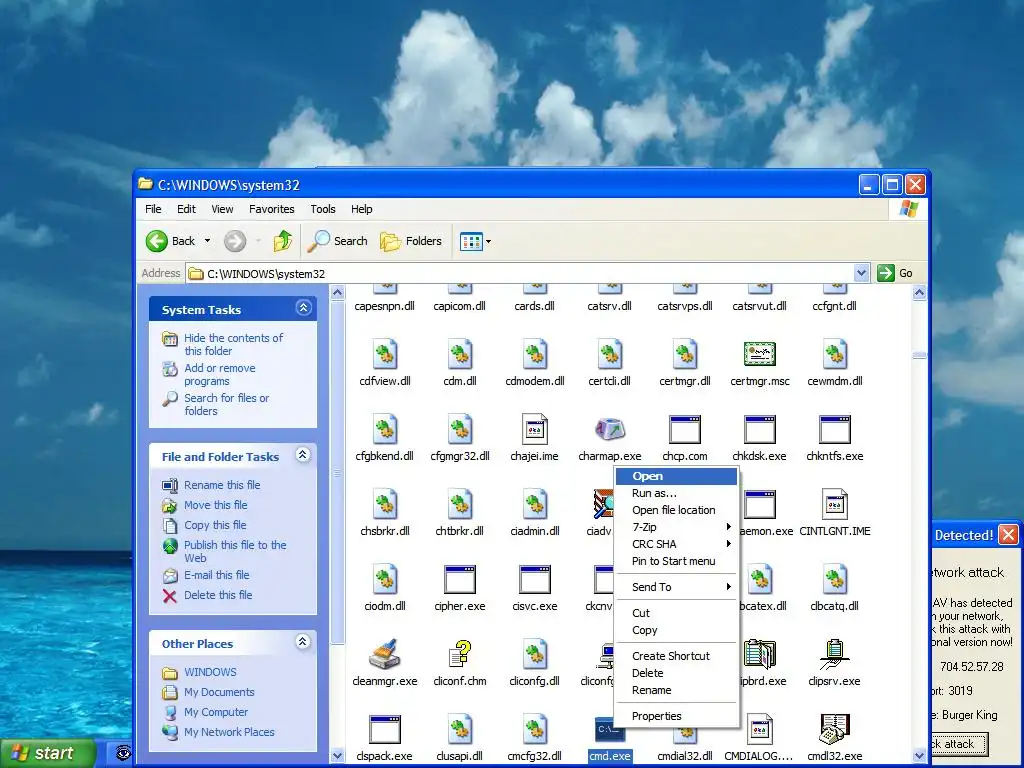Screen dimensions: 1024x768
Task: Open the Views dropdown arrow
Action: click(x=488, y=242)
